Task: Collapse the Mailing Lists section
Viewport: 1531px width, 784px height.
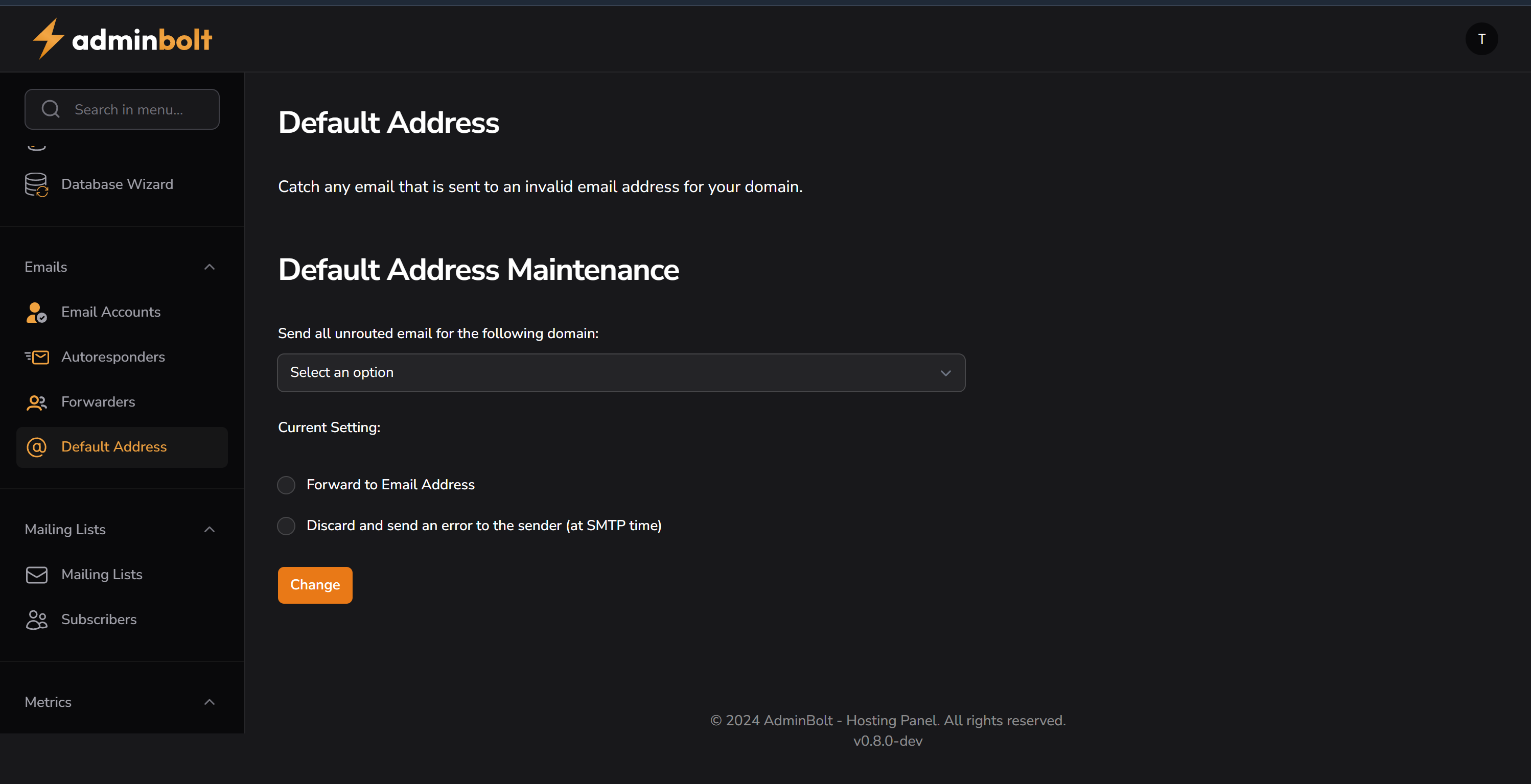Action: [x=208, y=529]
